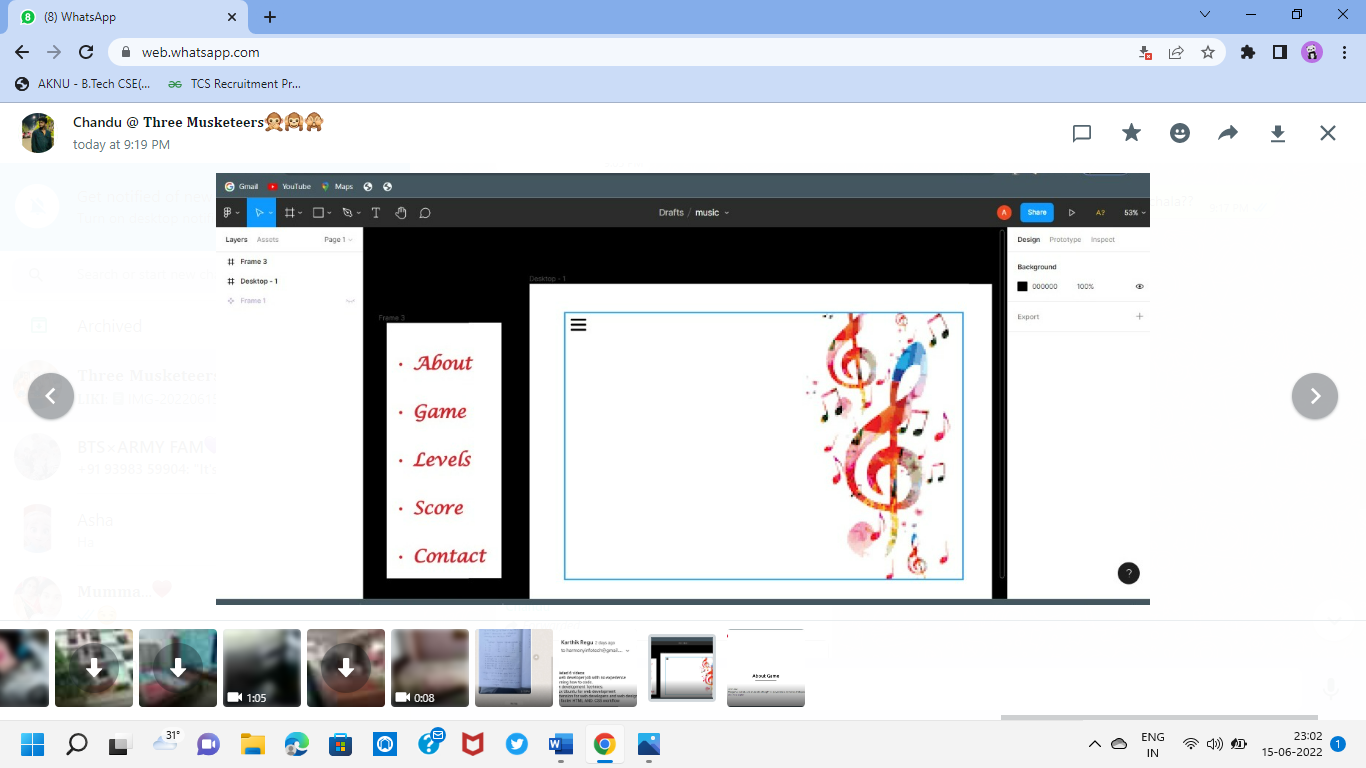Go to the next media with right arrow

click(1315, 396)
